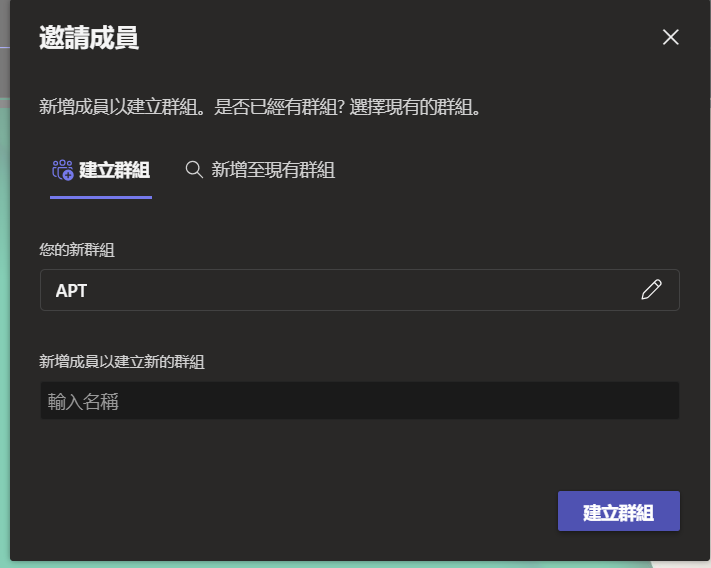Click the purple 建立群組 button
This screenshot has height=568, width=711.
618,511
